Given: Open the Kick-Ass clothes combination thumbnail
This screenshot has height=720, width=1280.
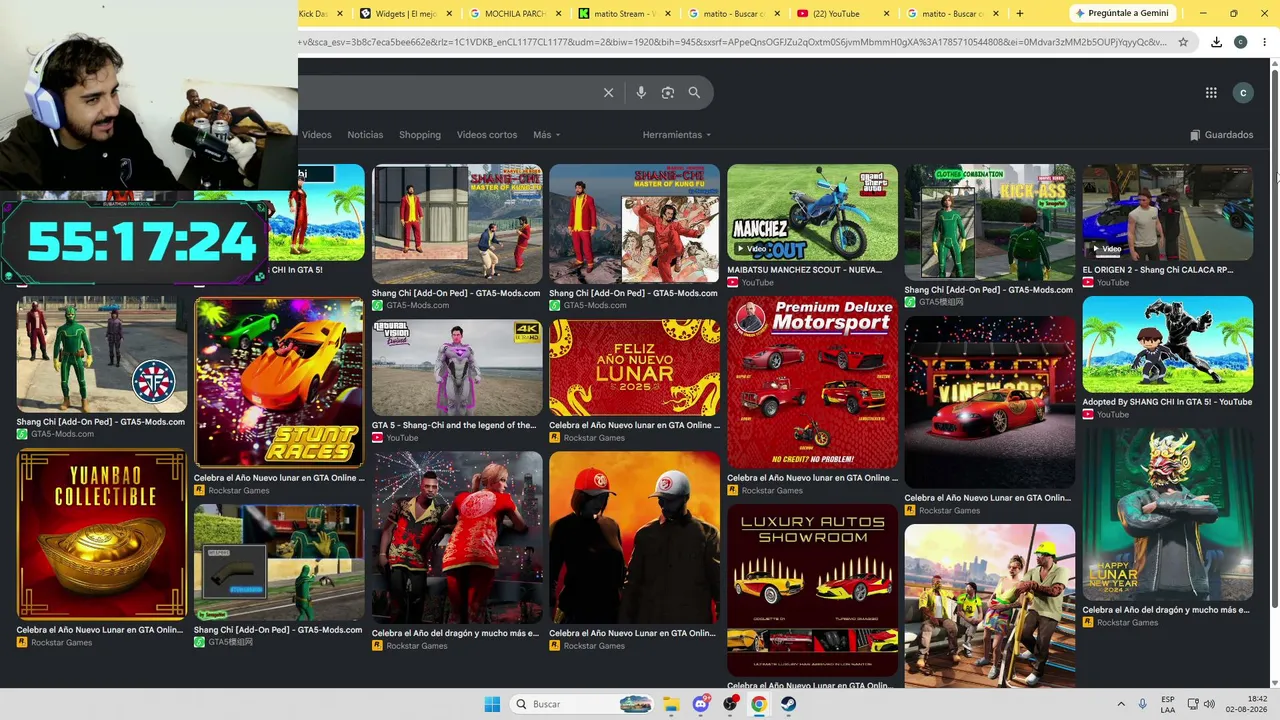Looking at the screenshot, I should 990,222.
